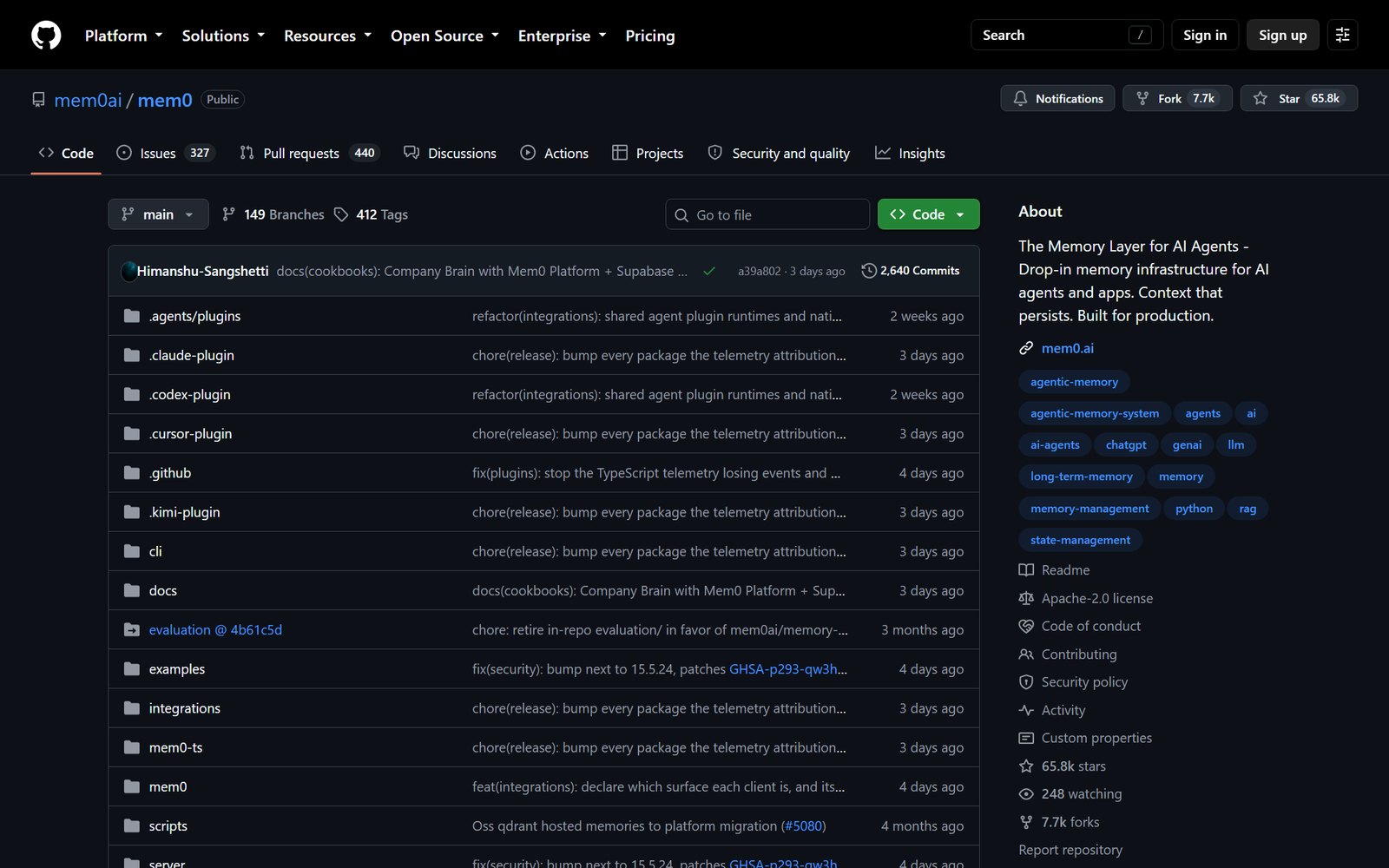Open the chatgpt topic tag

pos(1126,445)
